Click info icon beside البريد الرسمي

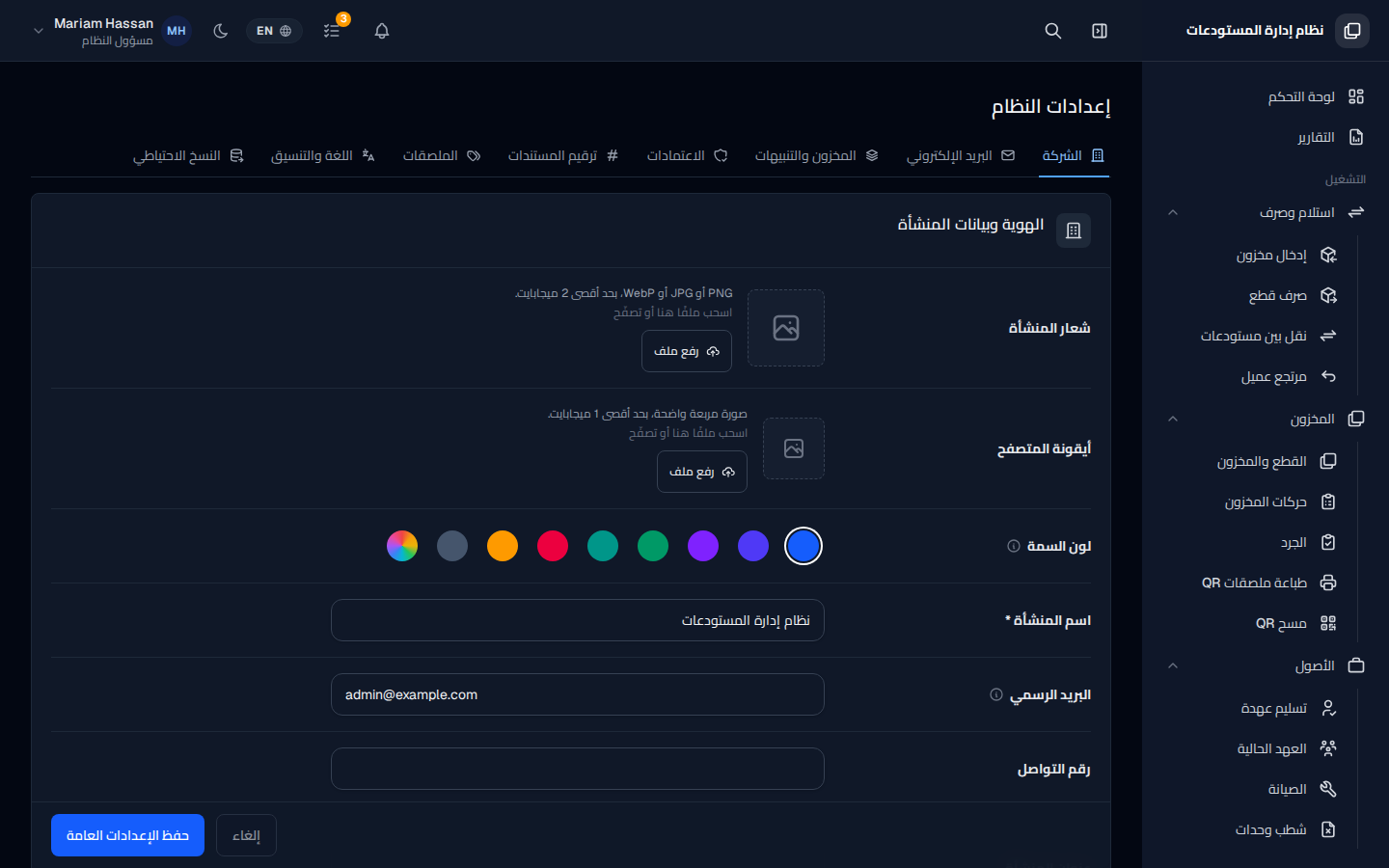[996, 694]
